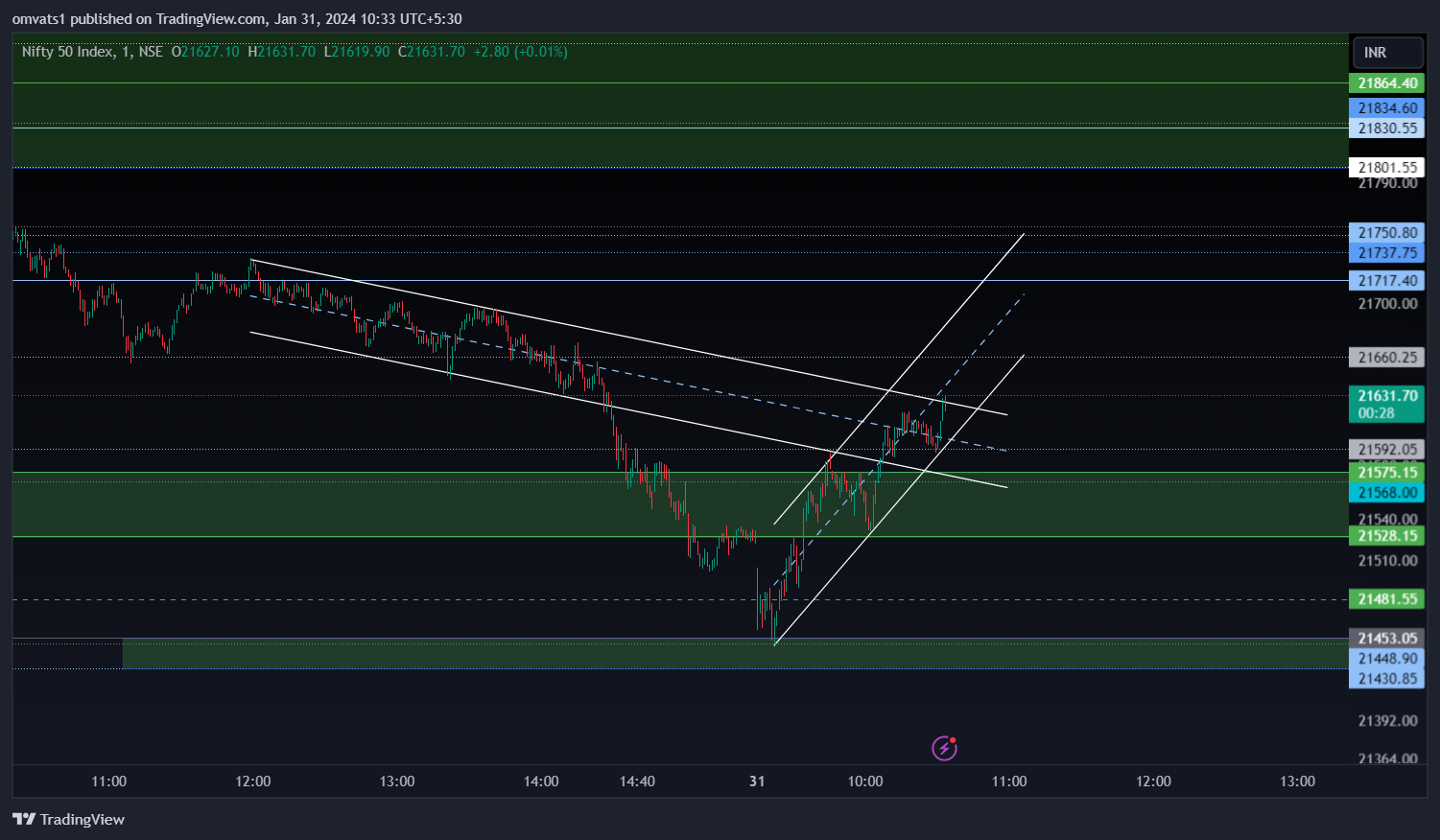
Task: Click the TradingView logo at bottom left
Action: tap(68, 819)
